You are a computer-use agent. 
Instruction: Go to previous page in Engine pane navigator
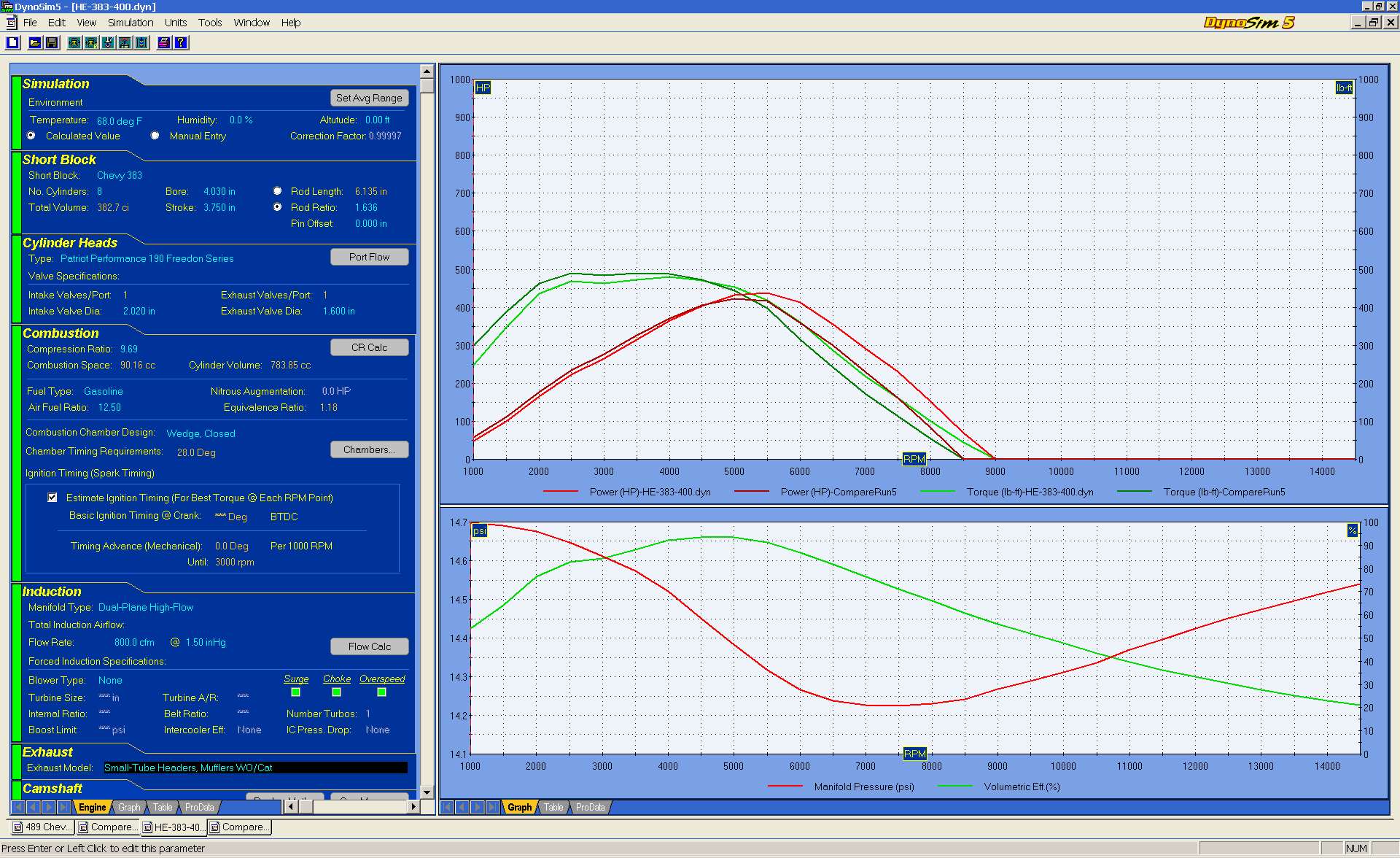(33, 807)
